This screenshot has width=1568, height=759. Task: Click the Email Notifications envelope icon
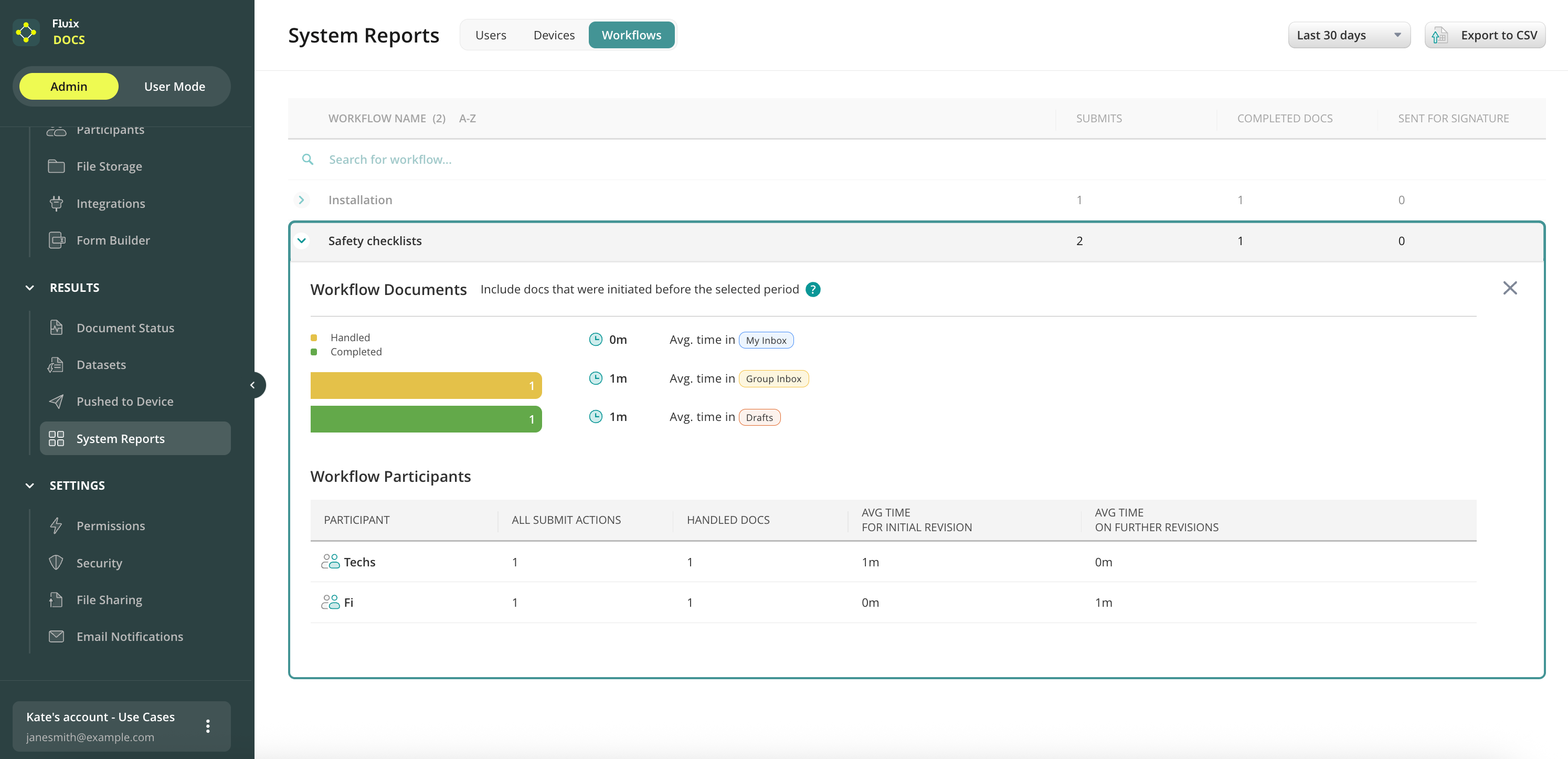pos(57,636)
